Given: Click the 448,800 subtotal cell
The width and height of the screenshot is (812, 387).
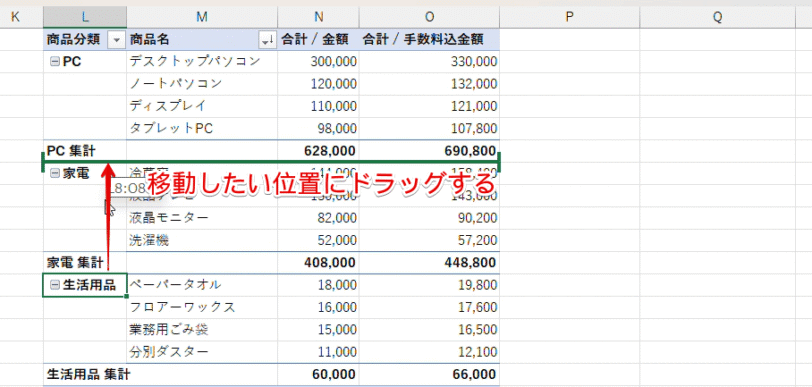Looking at the screenshot, I should tap(429, 263).
